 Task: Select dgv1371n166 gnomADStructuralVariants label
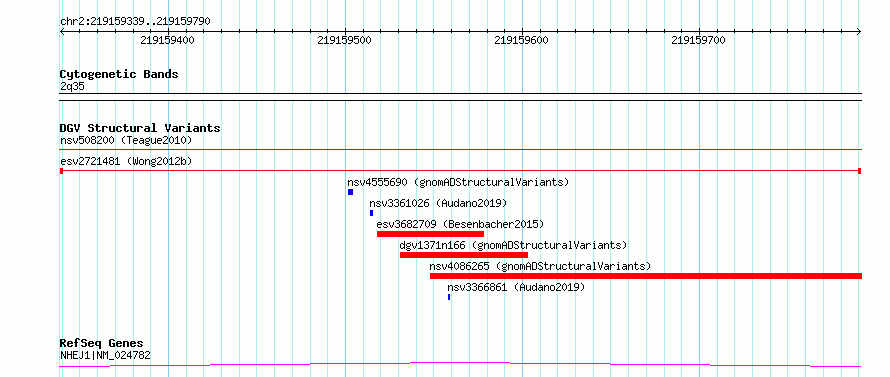pos(513,245)
